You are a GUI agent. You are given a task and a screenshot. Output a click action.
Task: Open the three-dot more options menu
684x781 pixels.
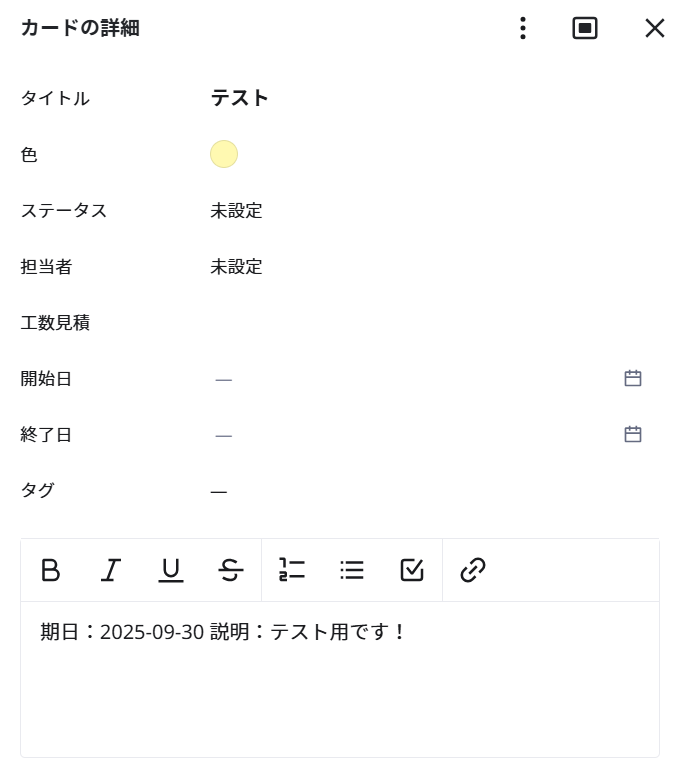[523, 28]
